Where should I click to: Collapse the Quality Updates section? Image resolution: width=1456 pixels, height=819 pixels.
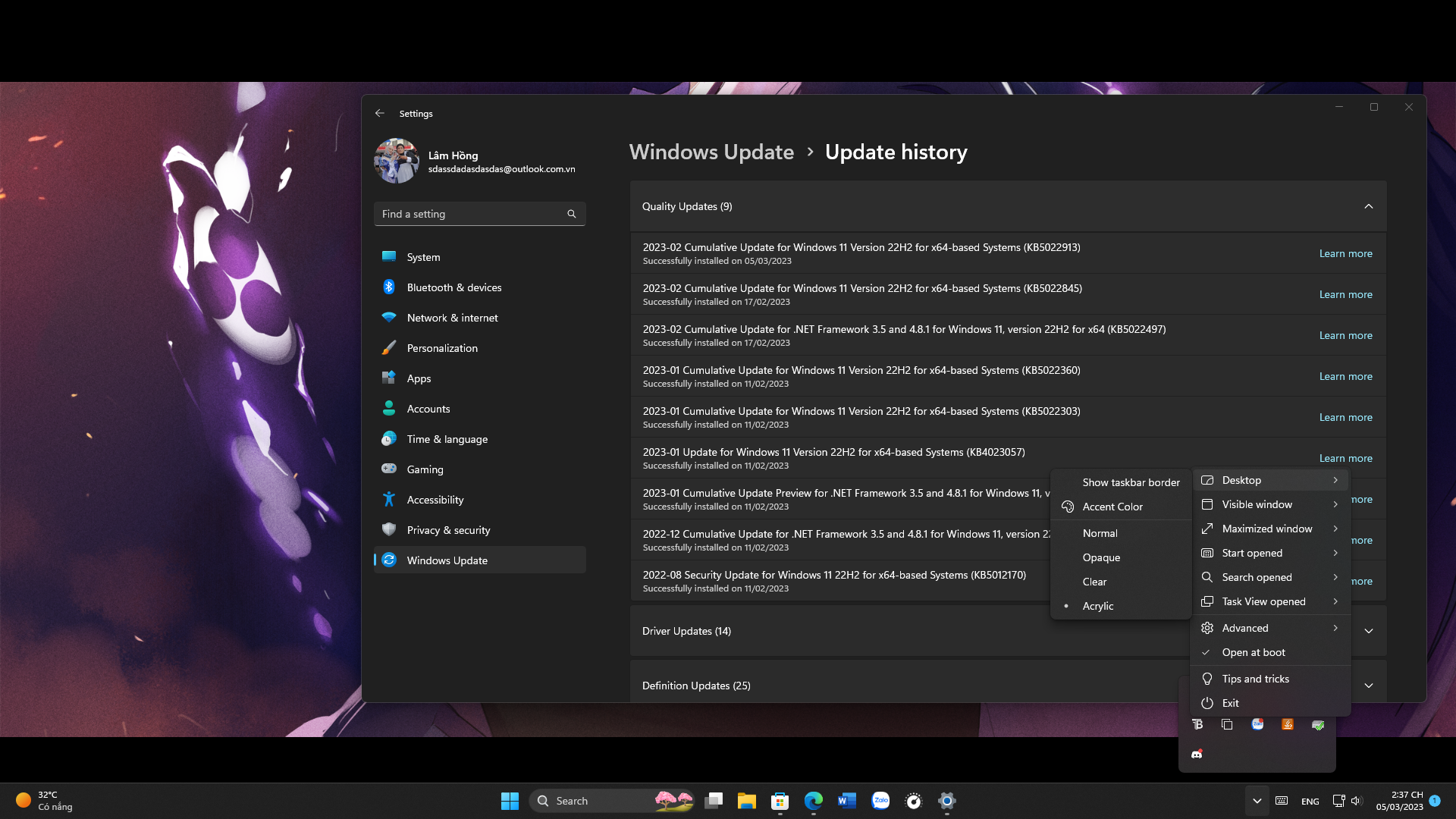coord(1369,206)
